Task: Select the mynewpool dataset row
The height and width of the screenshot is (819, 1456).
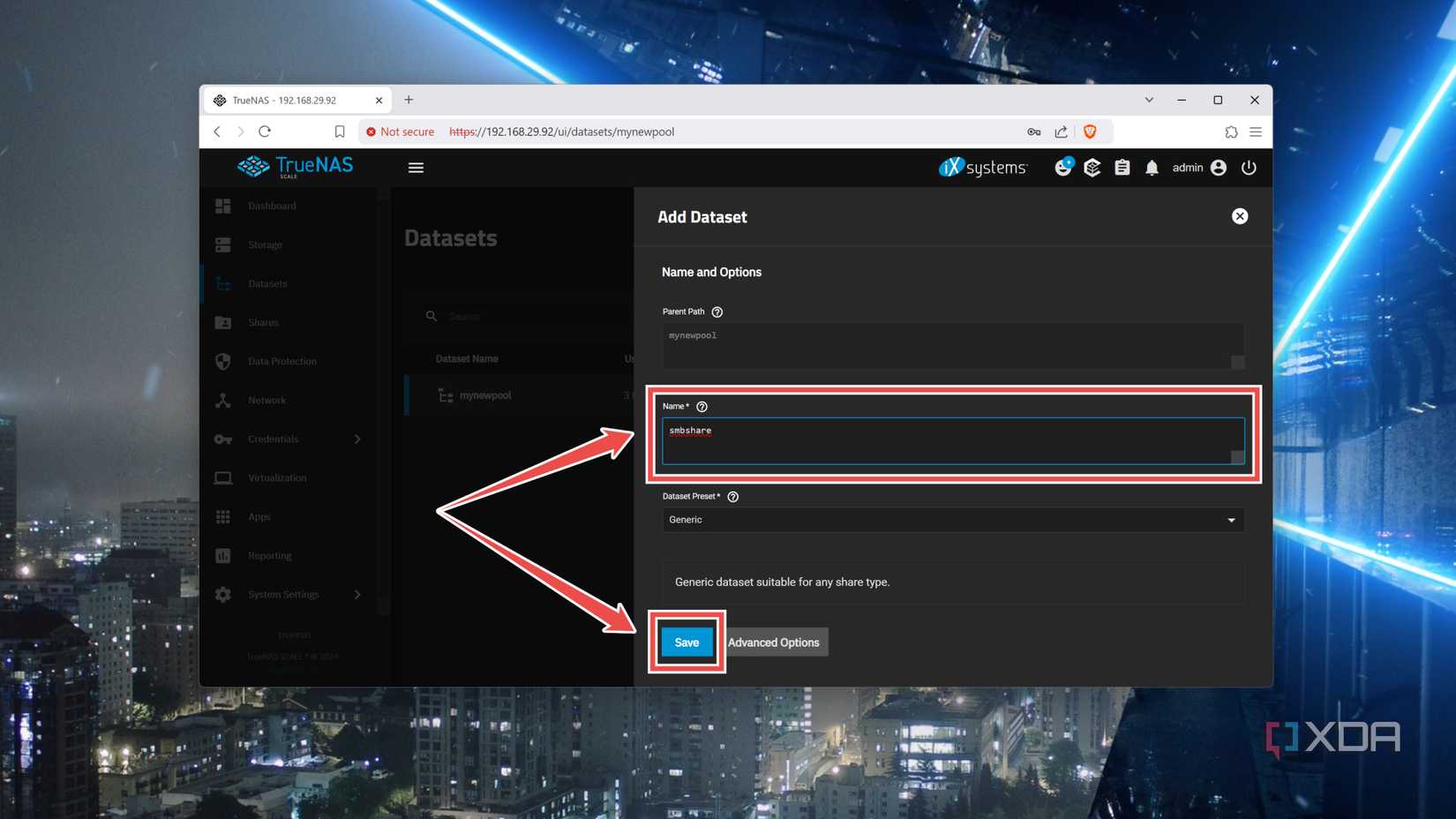Action: point(521,395)
